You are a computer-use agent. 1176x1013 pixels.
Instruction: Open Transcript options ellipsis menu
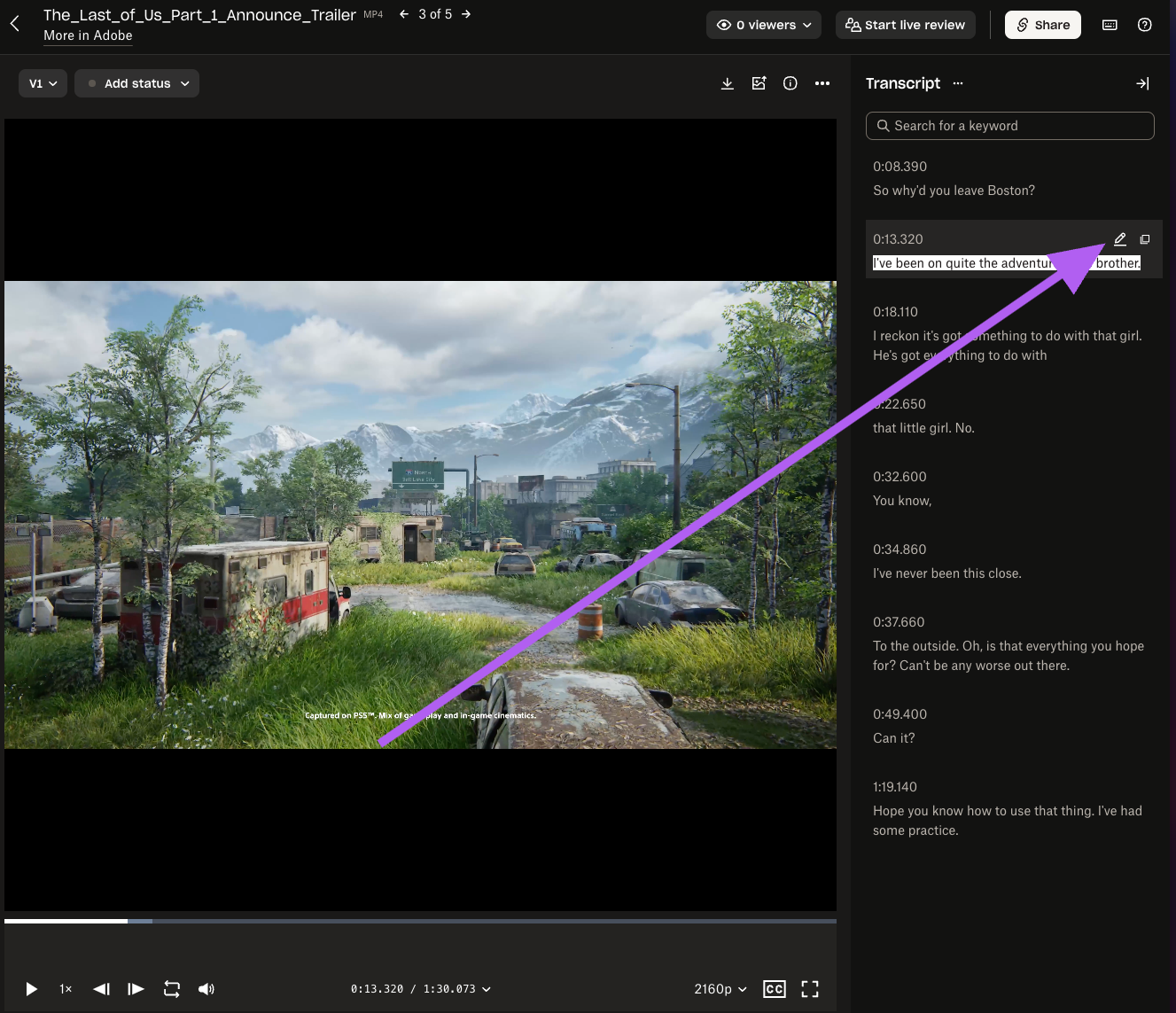click(x=958, y=83)
